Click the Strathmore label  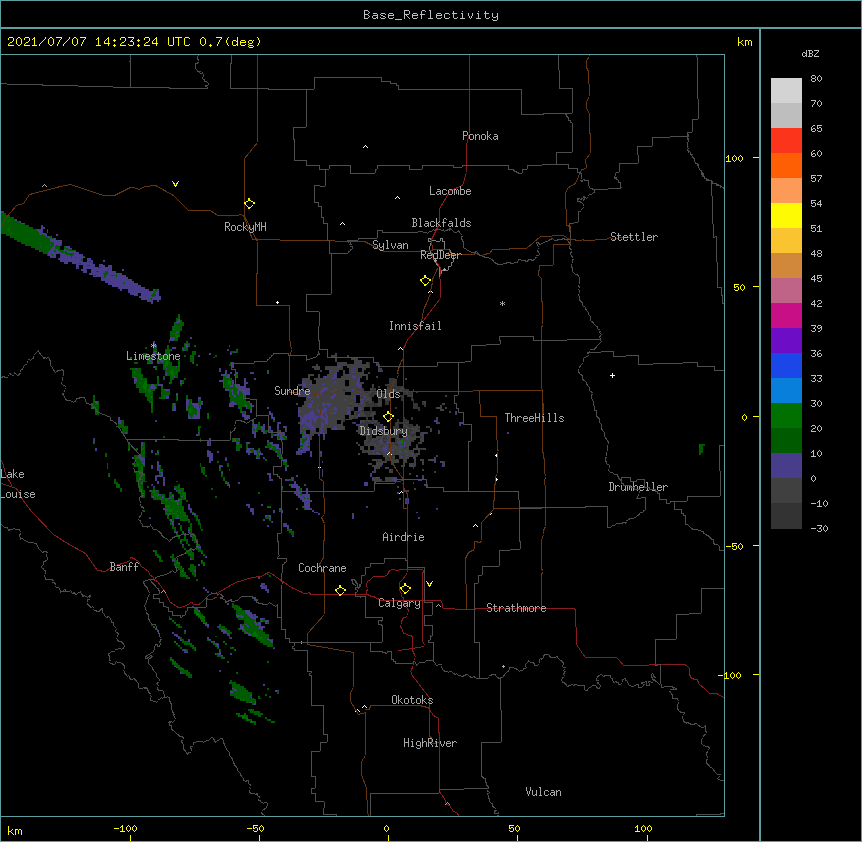click(516, 608)
